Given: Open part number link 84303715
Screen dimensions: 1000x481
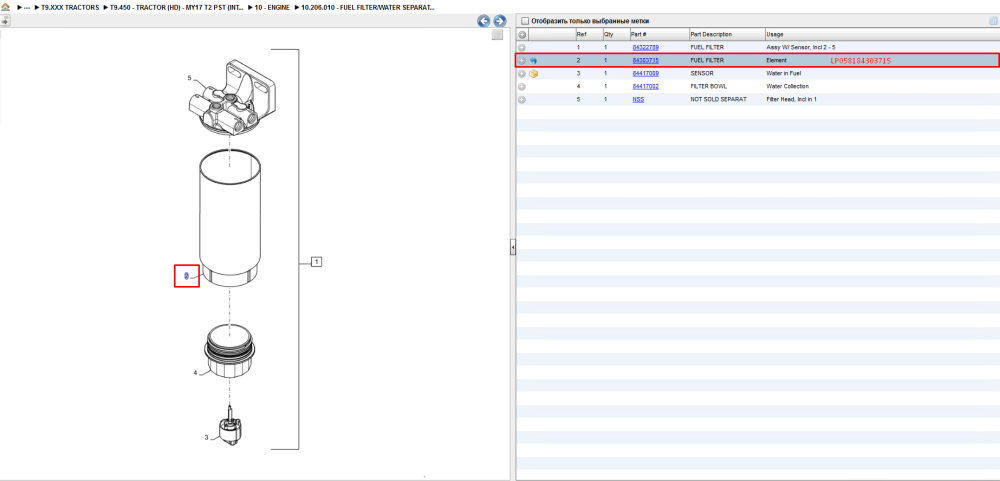Looking at the screenshot, I should [x=645, y=61].
